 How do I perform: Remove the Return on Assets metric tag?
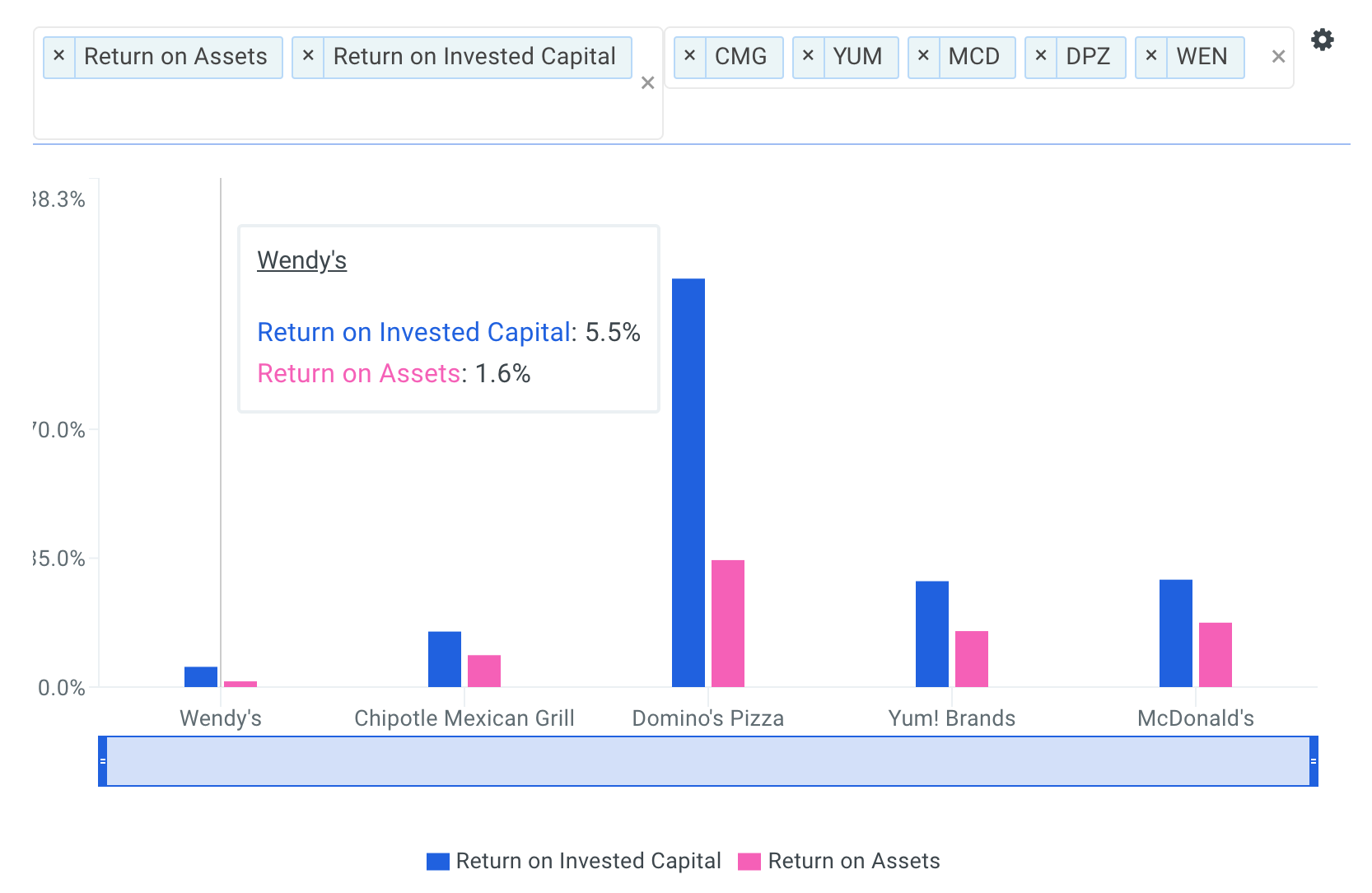(58, 56)
